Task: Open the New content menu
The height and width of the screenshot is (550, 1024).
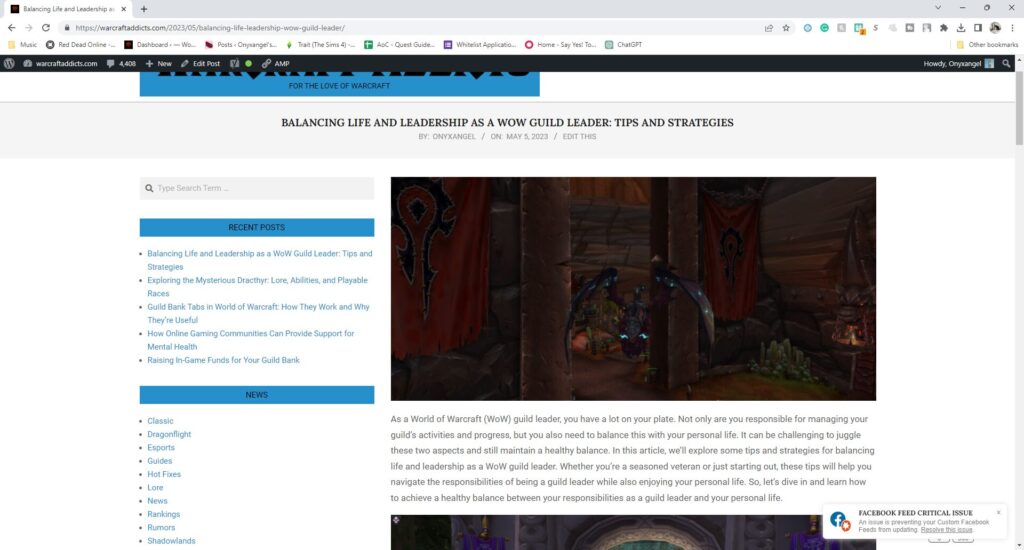Action: coord(159,63)
